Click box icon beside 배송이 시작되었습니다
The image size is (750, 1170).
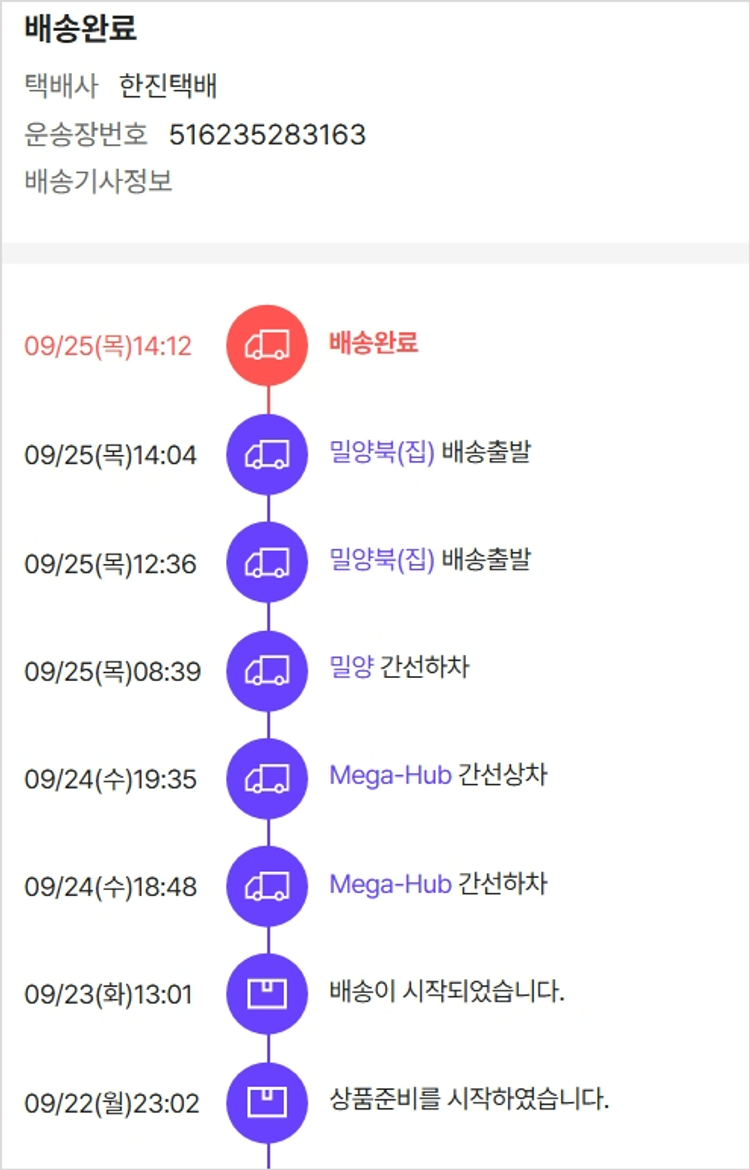[267, 994]
